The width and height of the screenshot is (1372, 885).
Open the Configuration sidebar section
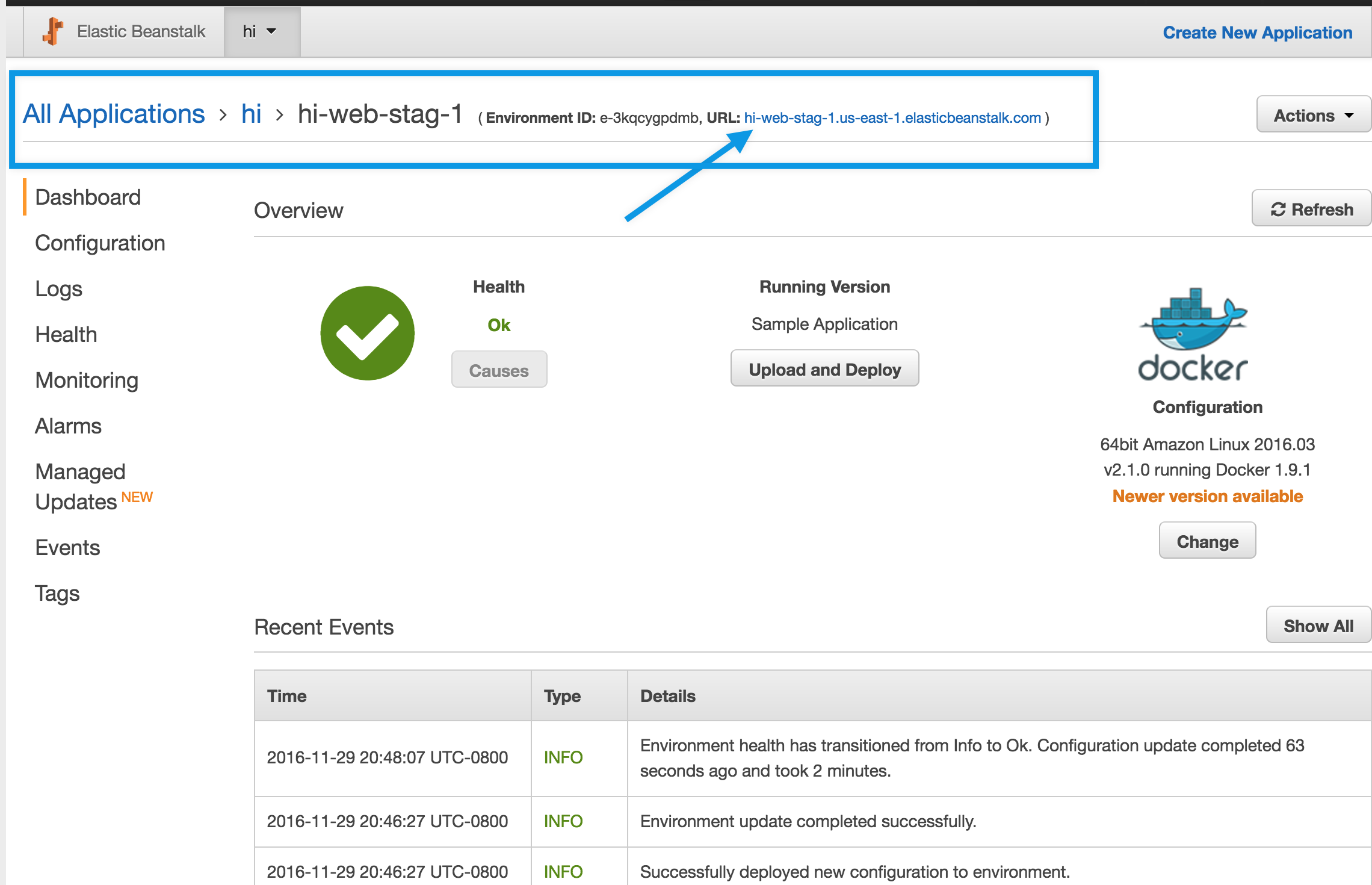pos(100,243)
